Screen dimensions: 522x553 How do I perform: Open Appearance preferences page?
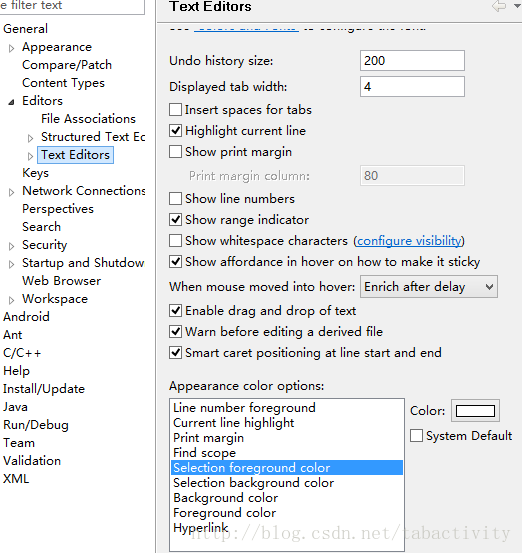tap(57, 47)
